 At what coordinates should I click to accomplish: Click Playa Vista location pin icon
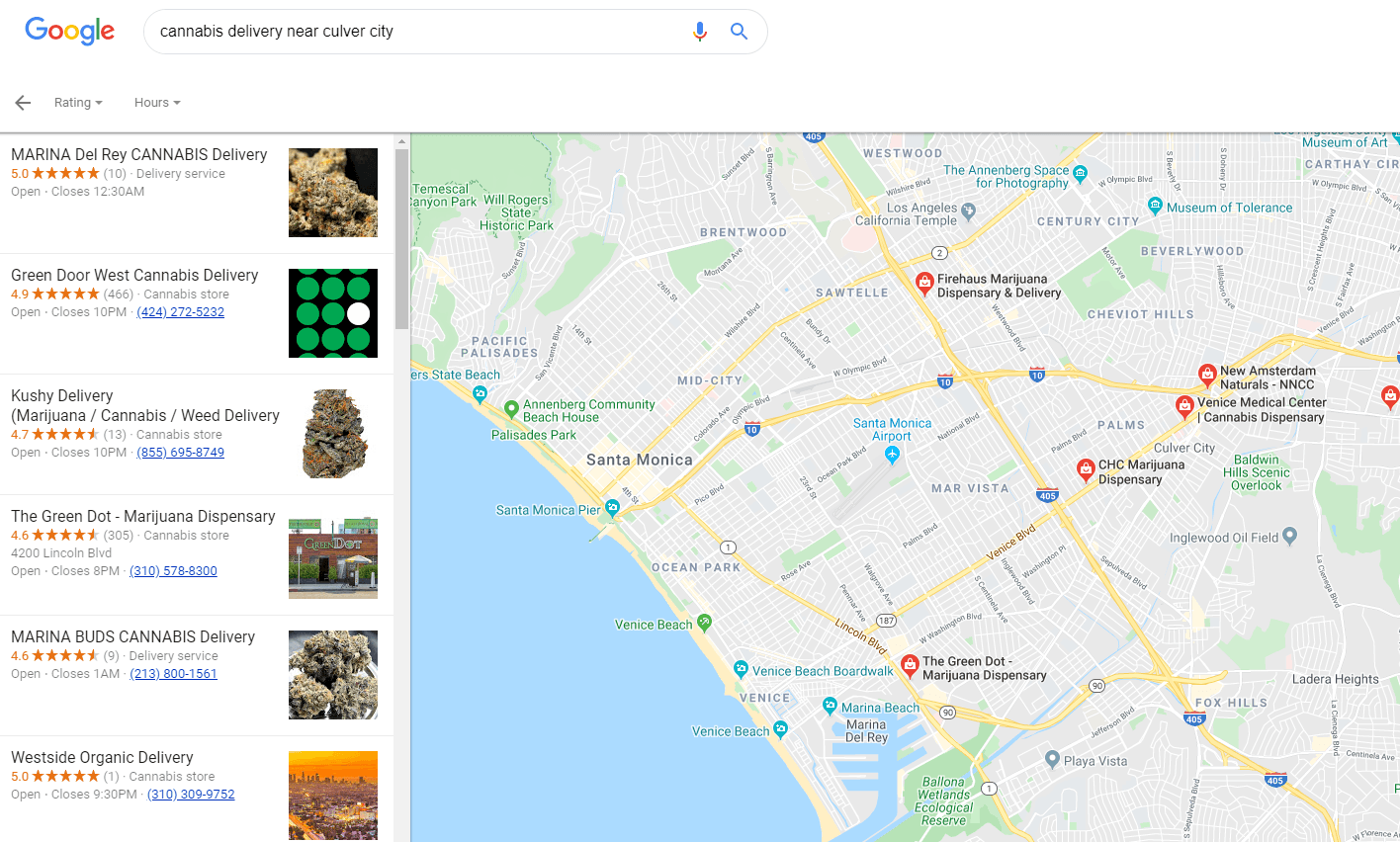1052,759
